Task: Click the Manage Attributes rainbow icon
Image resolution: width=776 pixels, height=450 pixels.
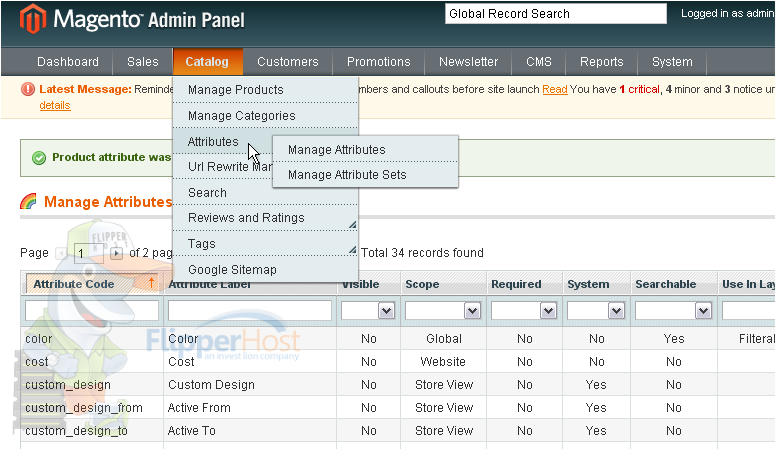Action: click(28, 201)
